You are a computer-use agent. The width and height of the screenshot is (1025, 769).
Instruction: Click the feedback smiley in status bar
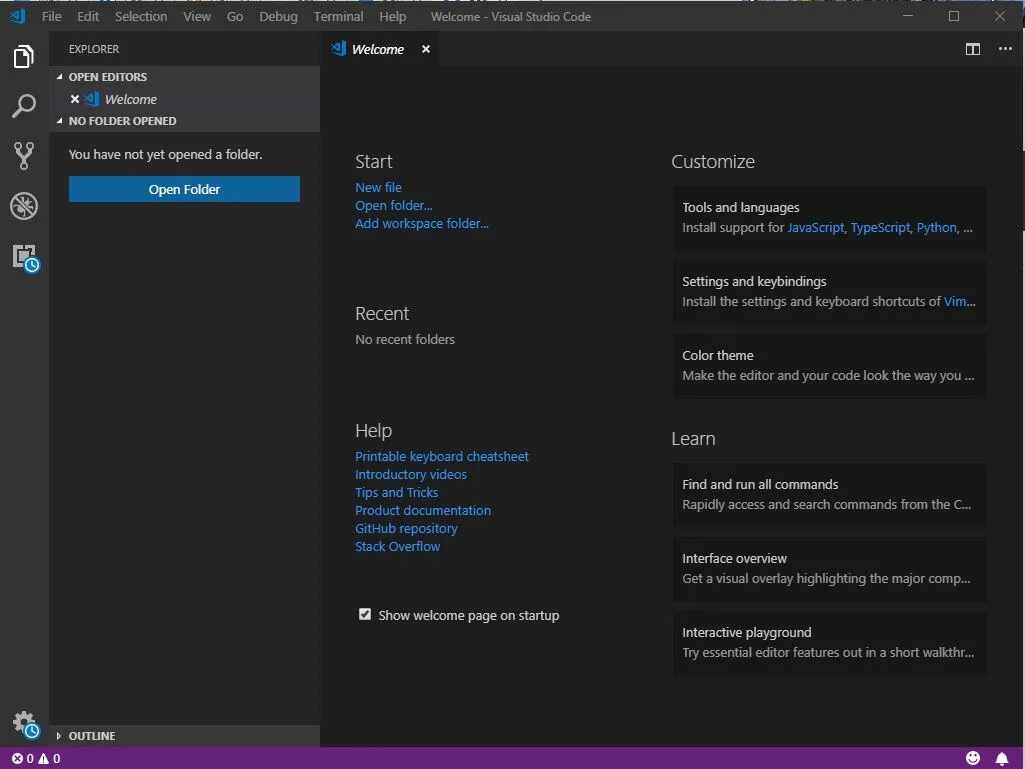973,758
